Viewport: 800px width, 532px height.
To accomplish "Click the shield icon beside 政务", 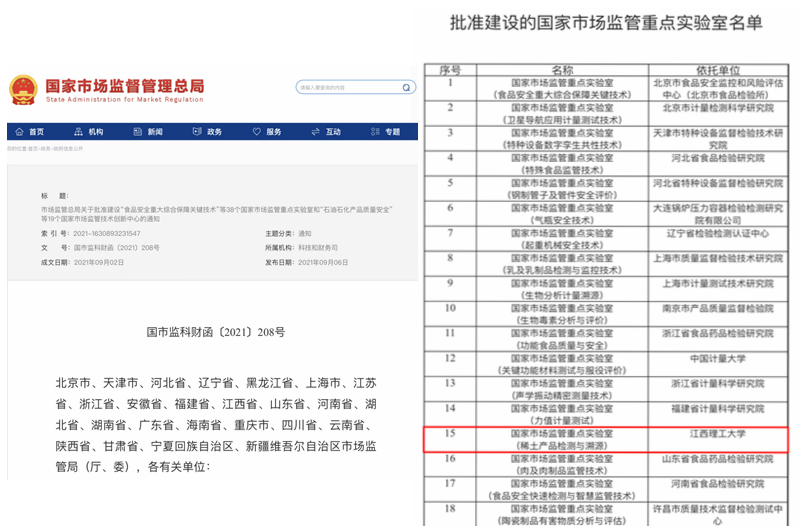I will coord(197,132).
